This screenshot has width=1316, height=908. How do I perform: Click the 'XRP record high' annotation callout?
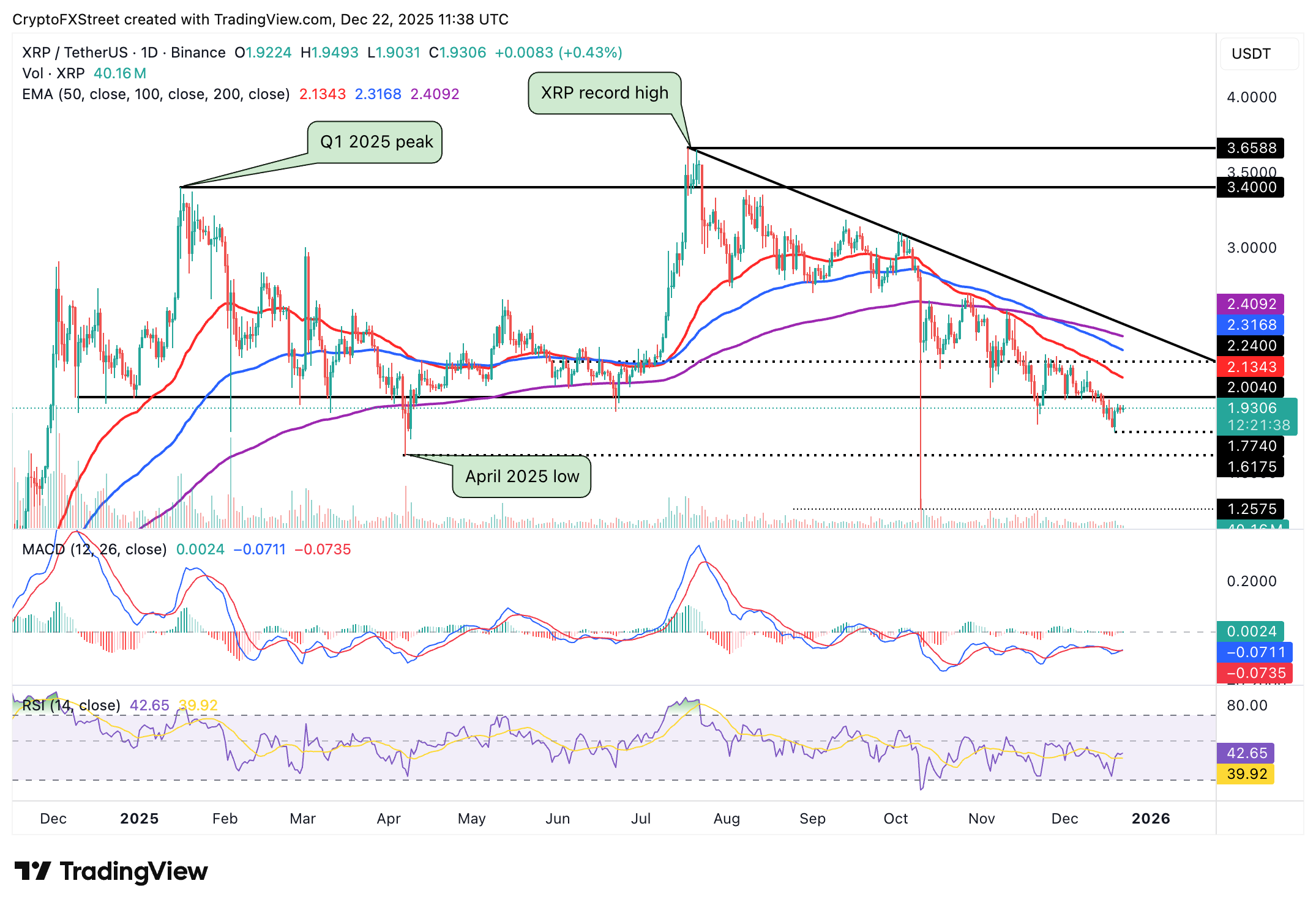tap(604, 93)
